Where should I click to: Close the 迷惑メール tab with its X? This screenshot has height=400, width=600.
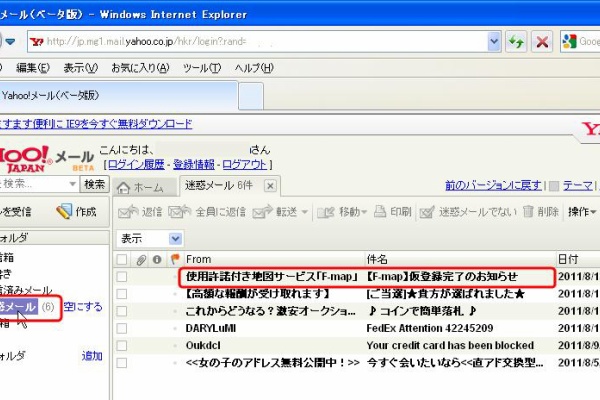270,186
